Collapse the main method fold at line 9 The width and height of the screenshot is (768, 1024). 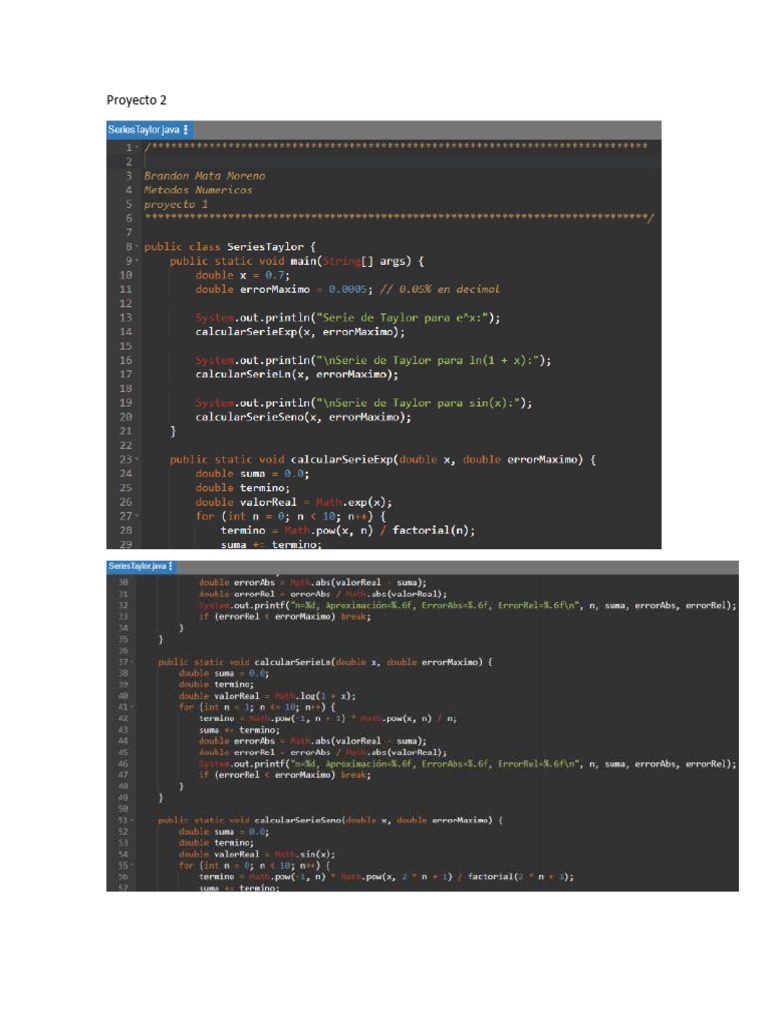coord(137,261)
